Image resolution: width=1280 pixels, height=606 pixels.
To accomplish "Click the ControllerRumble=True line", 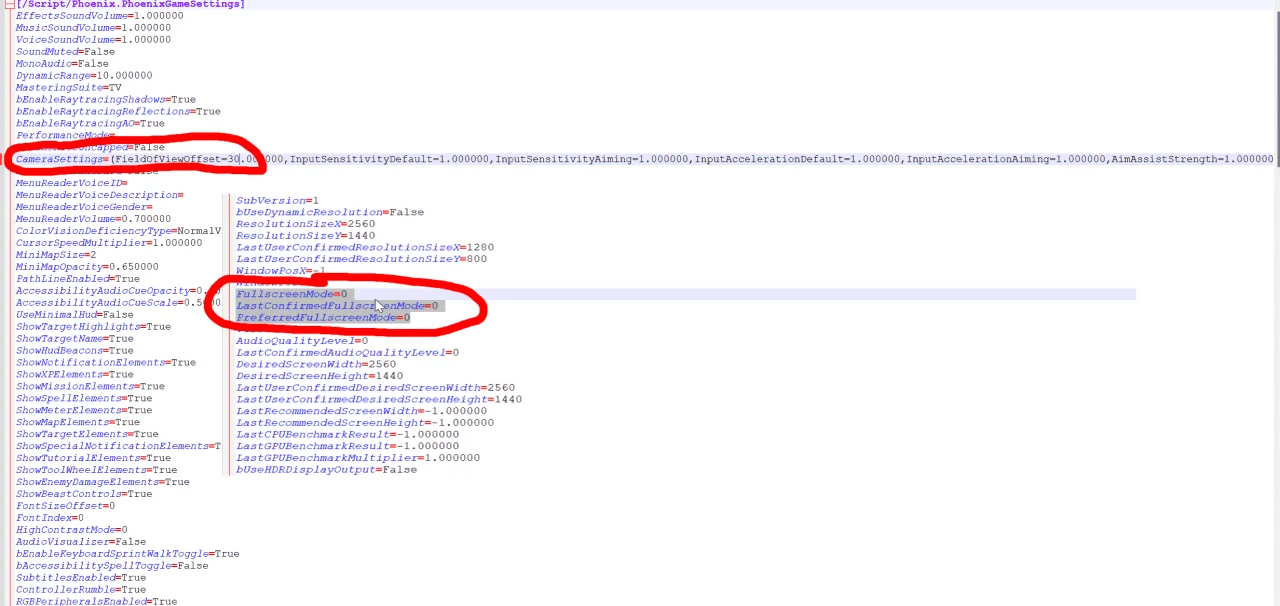I will 81,592.
